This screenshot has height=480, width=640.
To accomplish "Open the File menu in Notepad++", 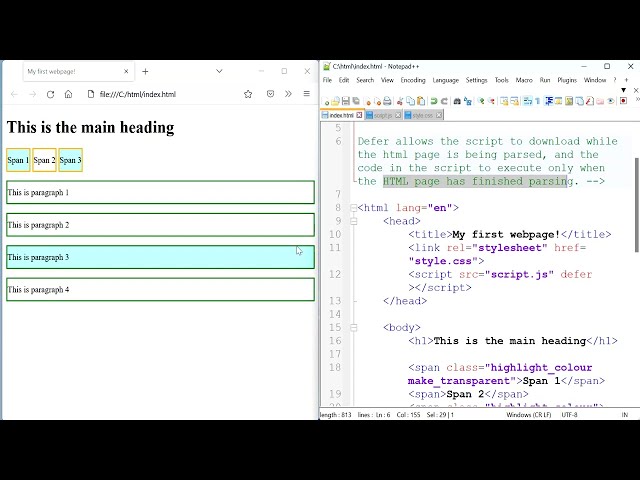I will (x=327, y=80).
